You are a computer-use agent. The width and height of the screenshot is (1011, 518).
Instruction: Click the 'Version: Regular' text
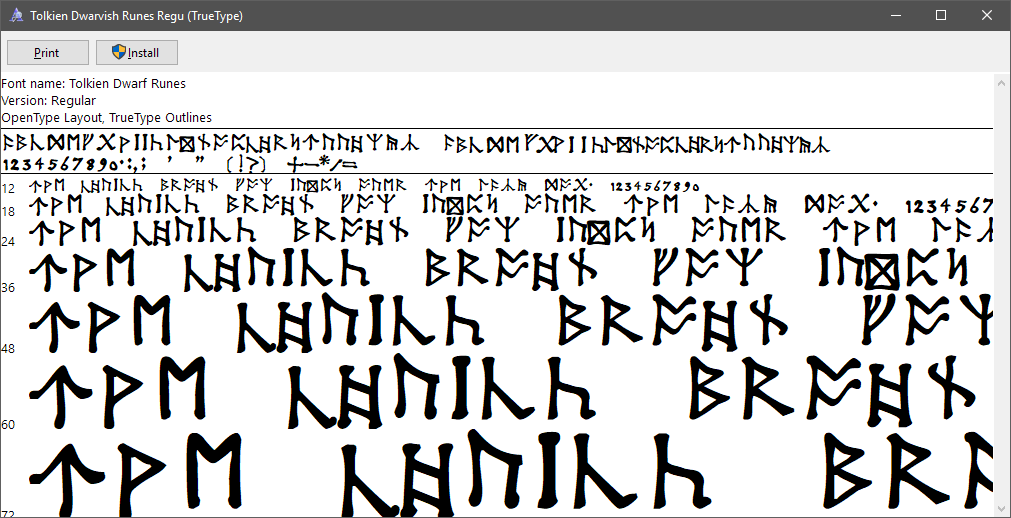48,101
